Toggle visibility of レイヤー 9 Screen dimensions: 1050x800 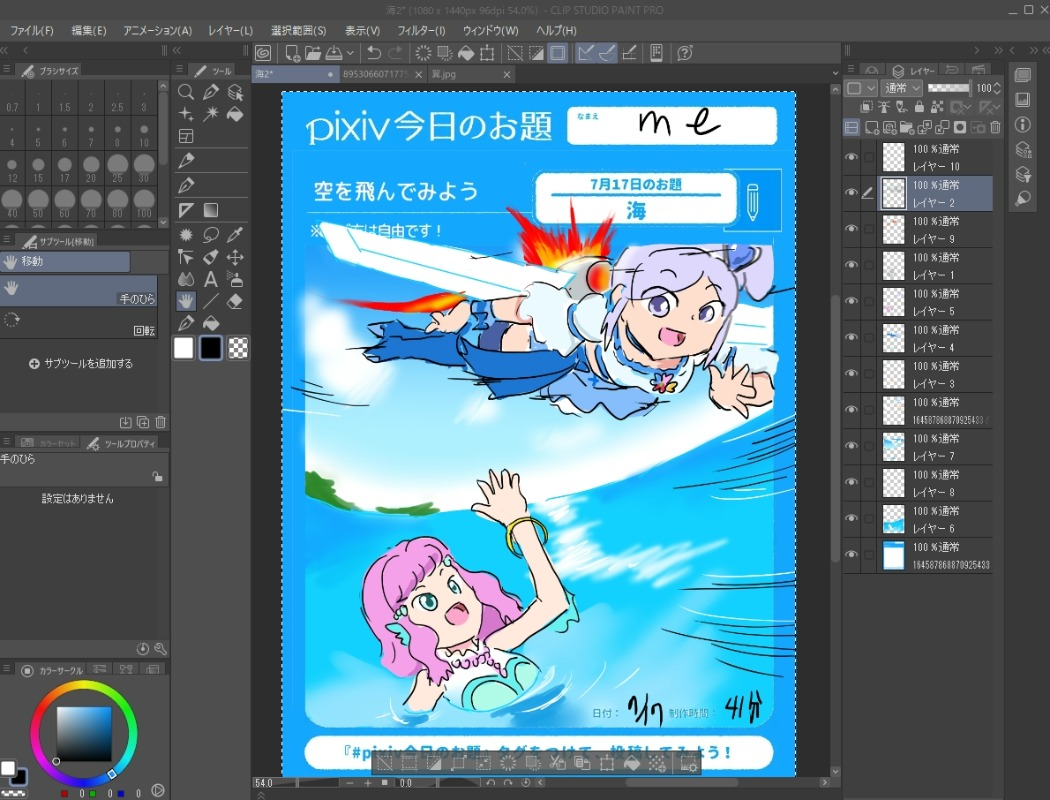(852, 229)
